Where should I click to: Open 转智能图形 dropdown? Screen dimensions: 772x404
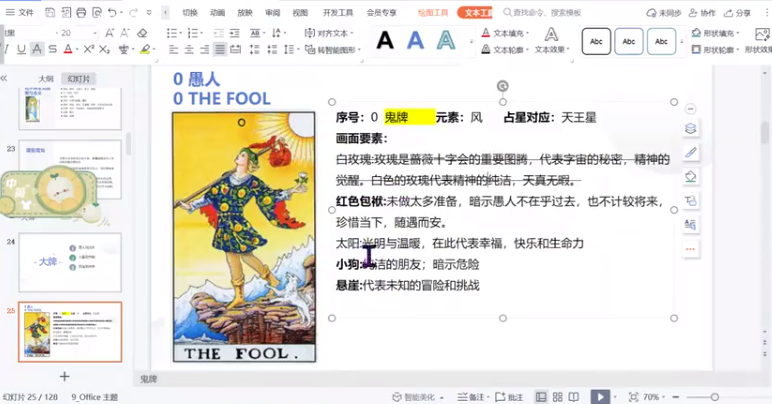[333, 49]
